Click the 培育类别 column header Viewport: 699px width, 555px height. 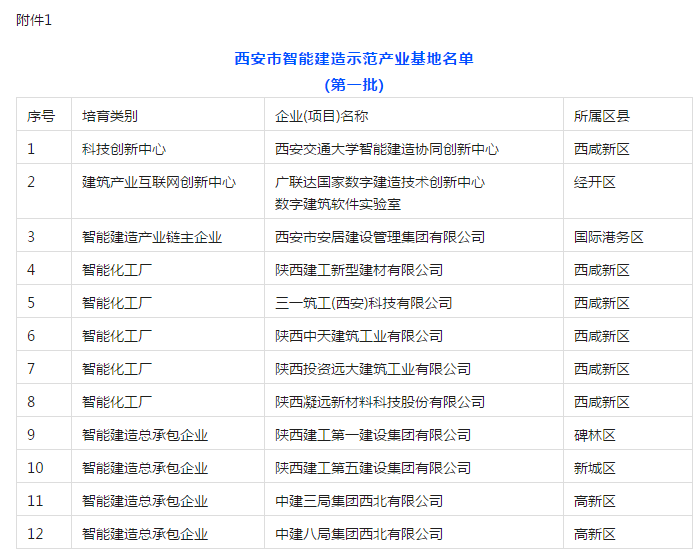point(110,117)
